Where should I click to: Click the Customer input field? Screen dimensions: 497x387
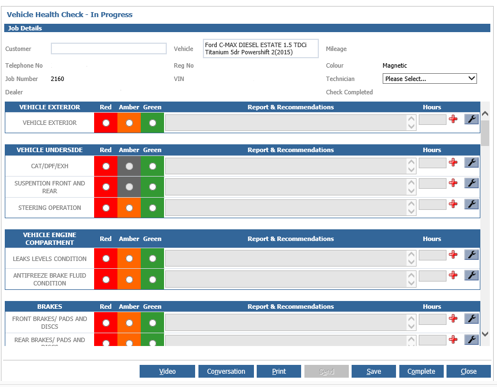point(109,49)
